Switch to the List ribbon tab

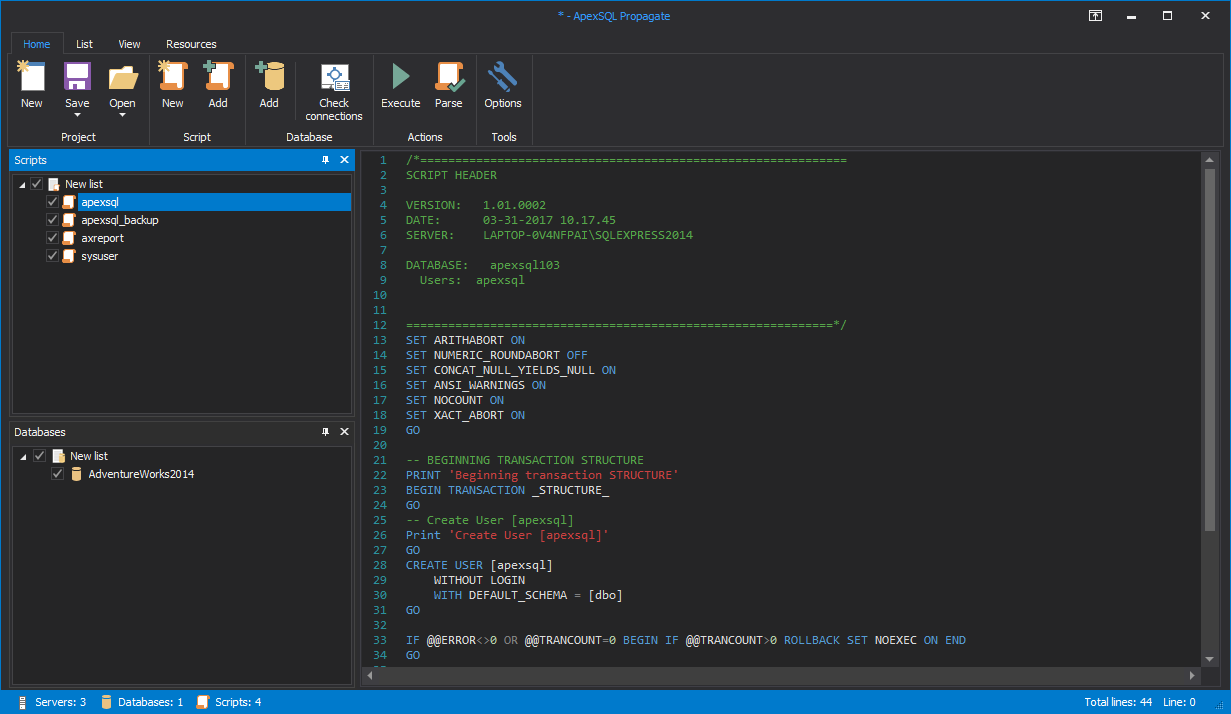[84, 44]
